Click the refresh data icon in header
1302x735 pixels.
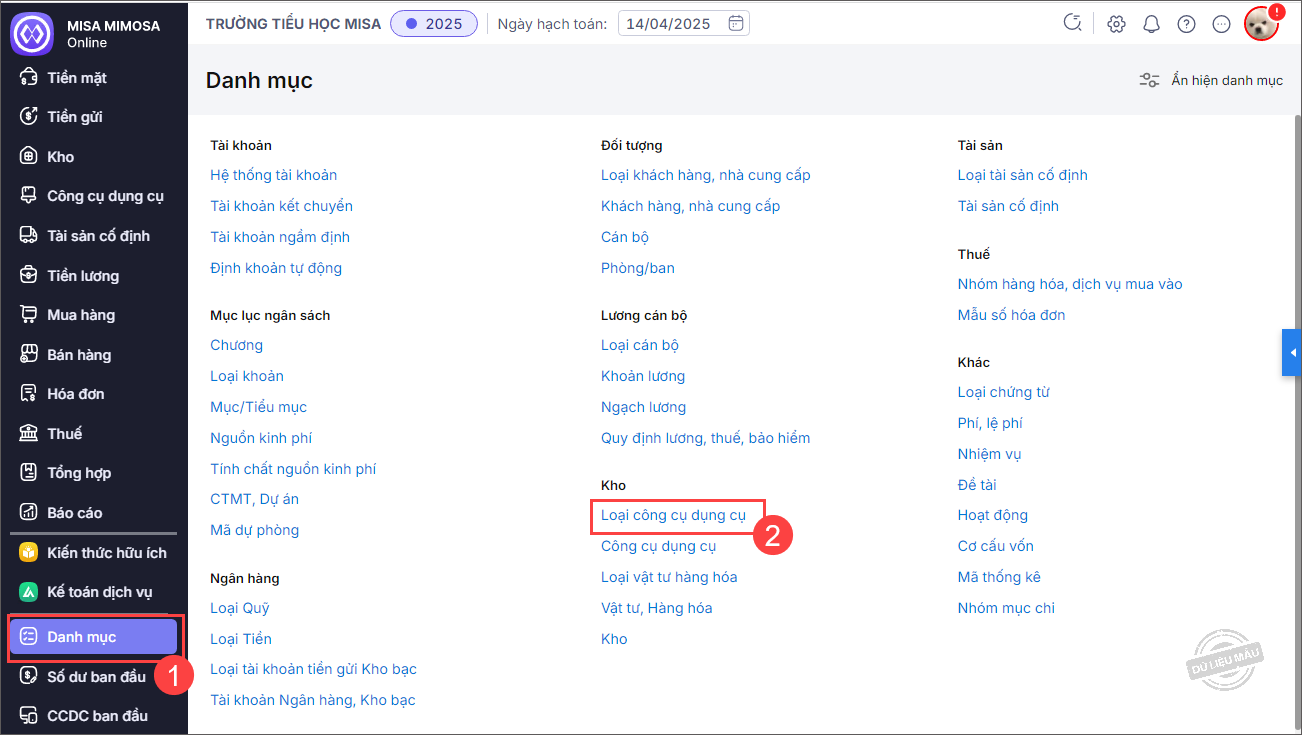coord(1073,23)
